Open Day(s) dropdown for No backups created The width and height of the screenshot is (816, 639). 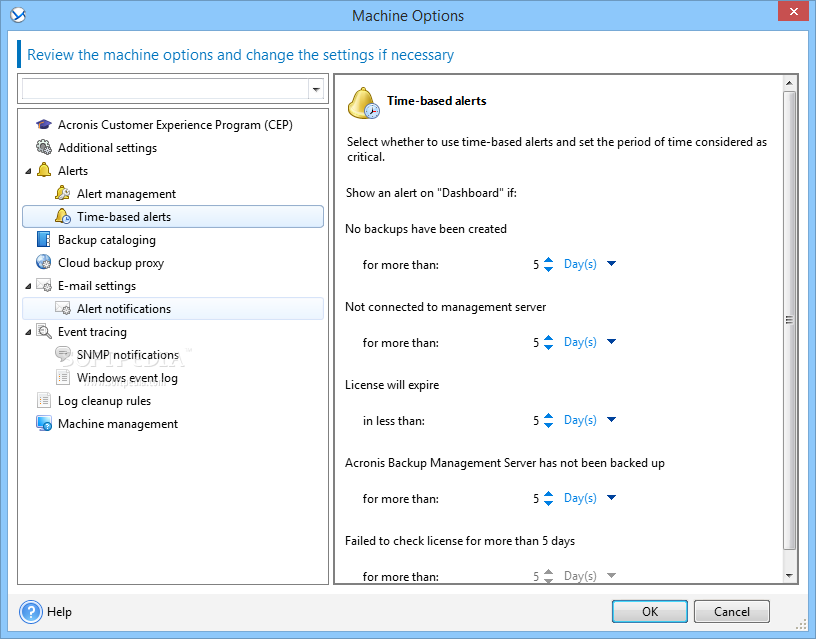pos(611,264)
